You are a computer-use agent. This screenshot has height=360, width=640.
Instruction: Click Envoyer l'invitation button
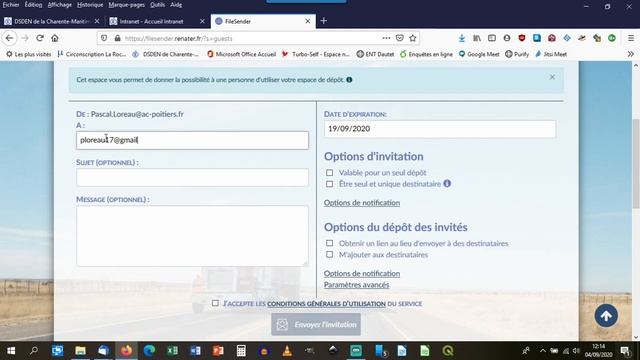point(316,324)
